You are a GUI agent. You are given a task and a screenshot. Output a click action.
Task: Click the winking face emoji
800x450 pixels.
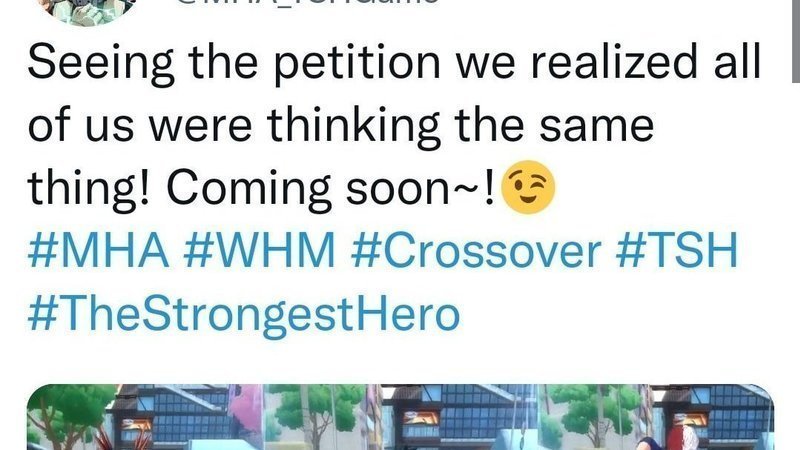pyautogui.click(x=528, y=187)
